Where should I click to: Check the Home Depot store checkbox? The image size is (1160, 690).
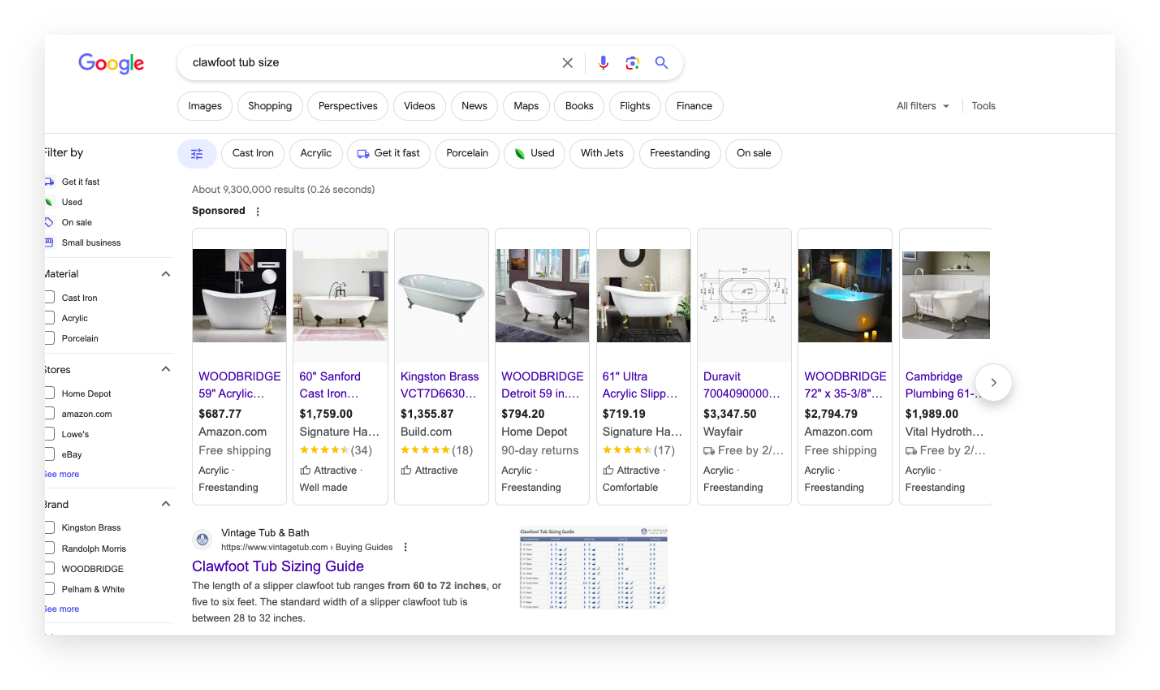click(50, 393)
